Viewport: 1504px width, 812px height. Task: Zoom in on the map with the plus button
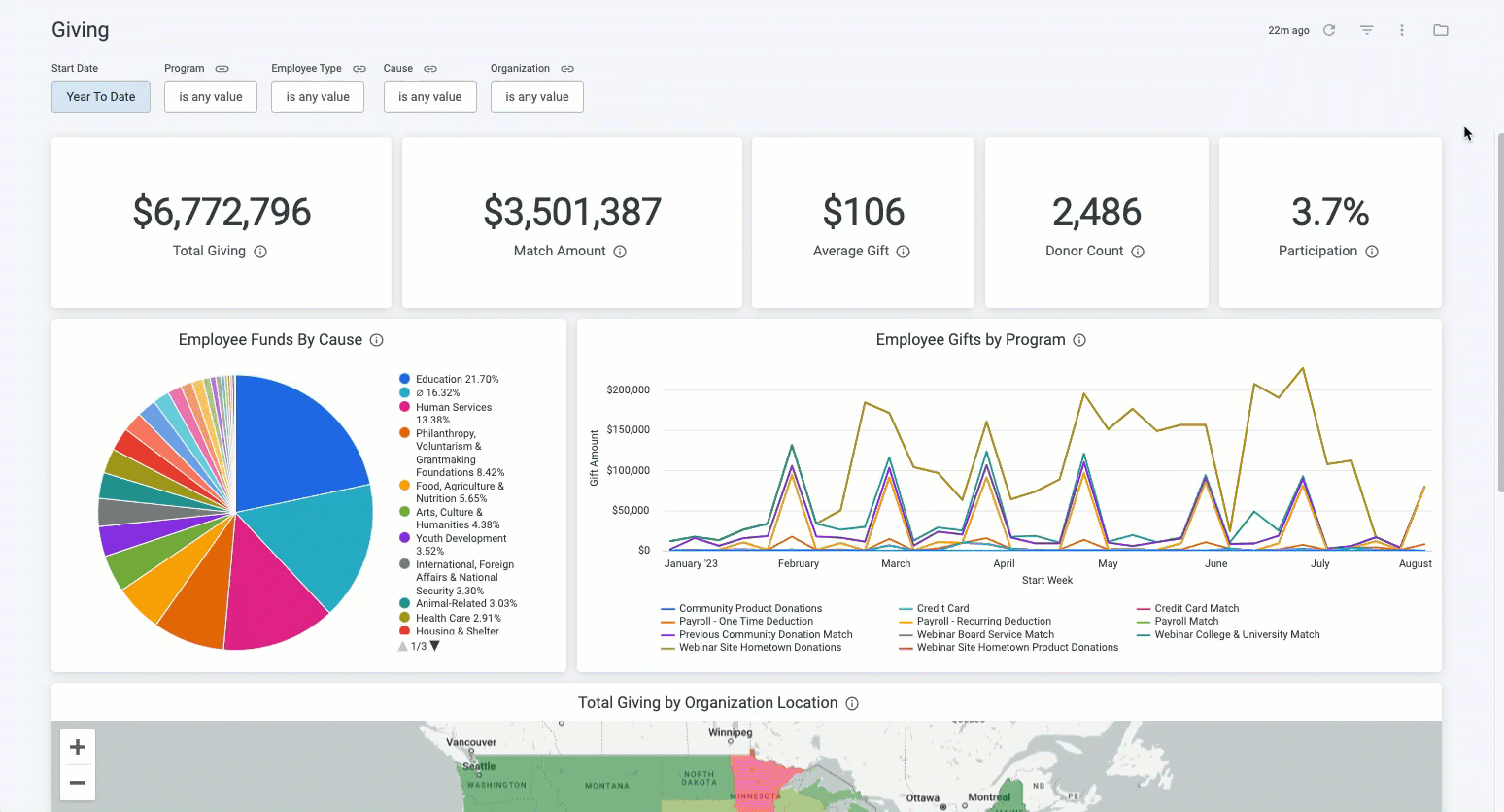(78, 747)
